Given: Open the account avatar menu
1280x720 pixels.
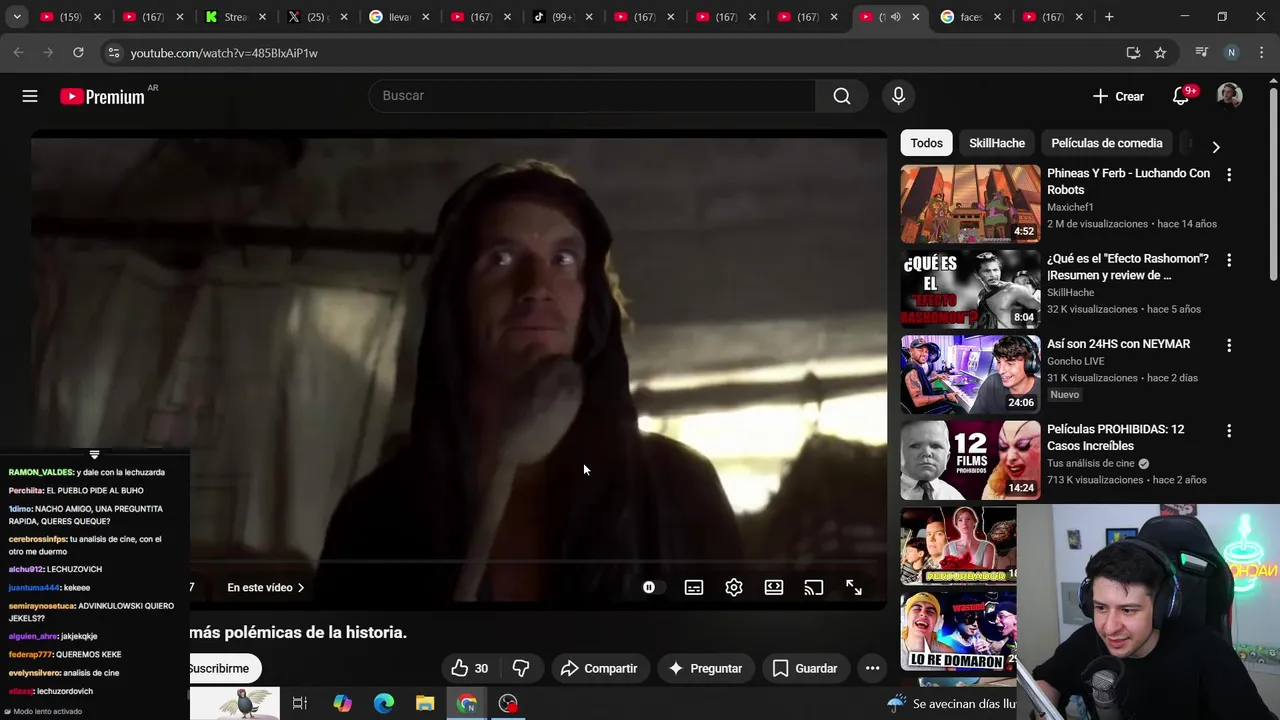Looking at the screenshot, I should [x=1229, y=96].
